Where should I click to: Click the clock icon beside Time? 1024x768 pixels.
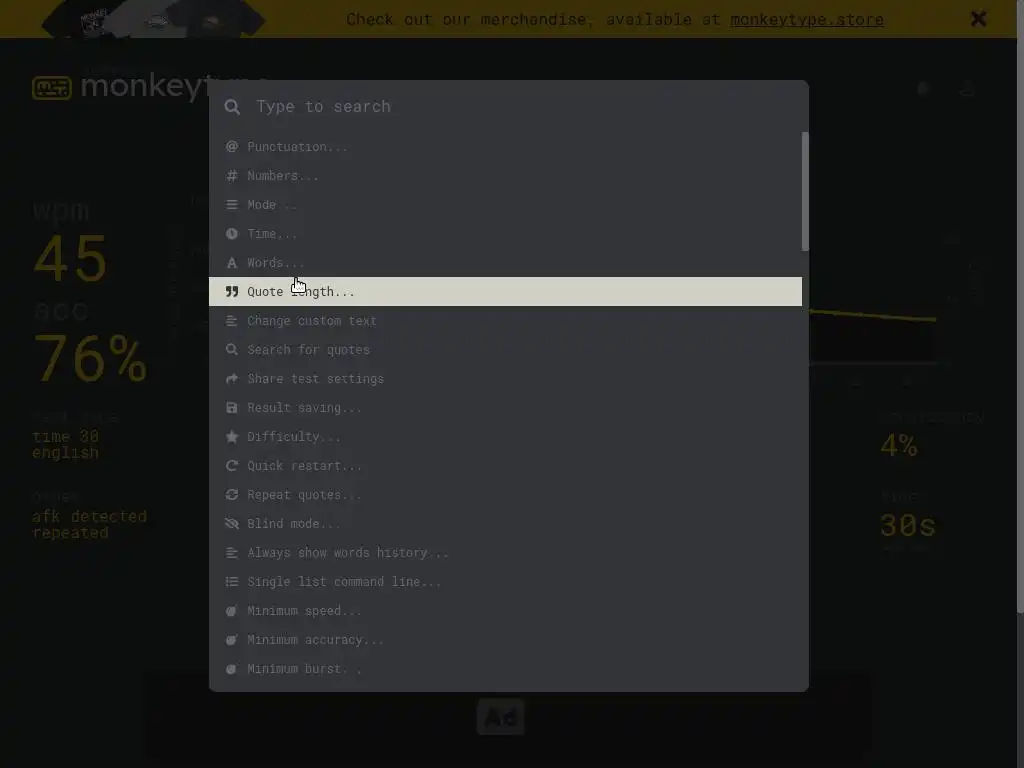pyautogui.click(x=232, y=234)
